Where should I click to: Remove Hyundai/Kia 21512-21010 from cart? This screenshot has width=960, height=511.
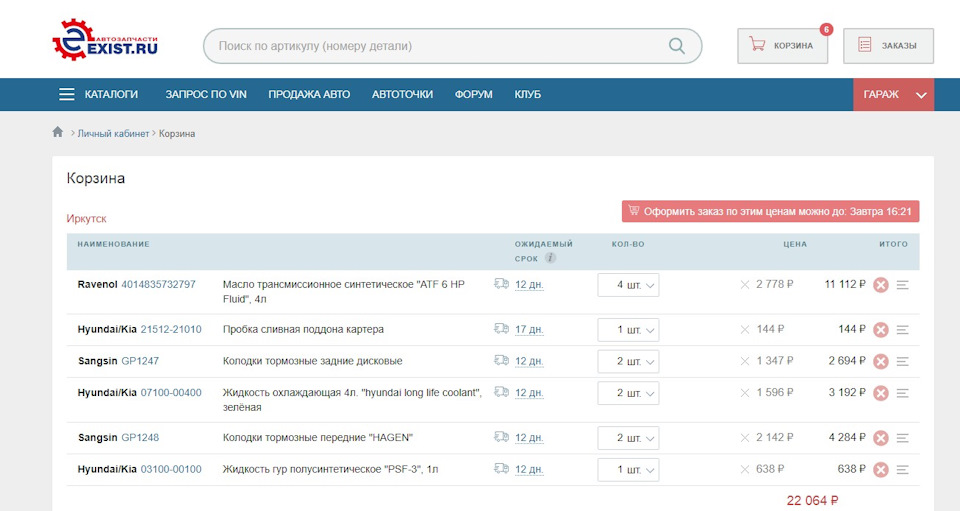click(880, 330)
